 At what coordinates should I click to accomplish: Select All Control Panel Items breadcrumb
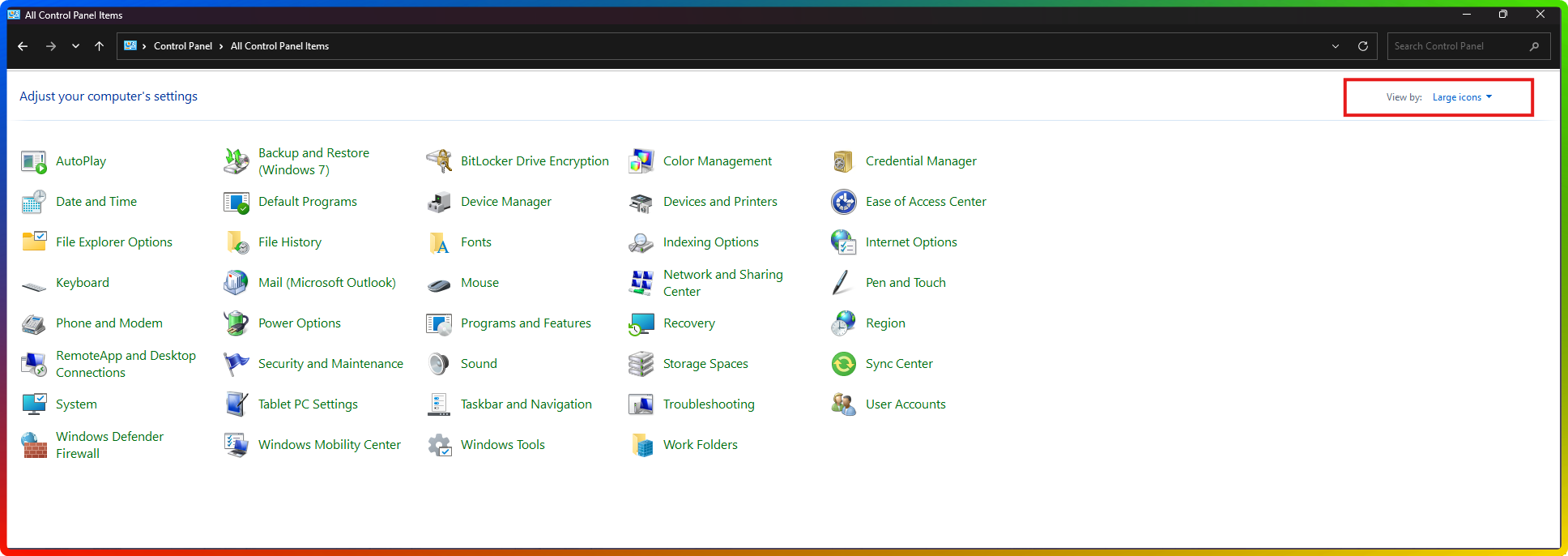tap(279, 46)
